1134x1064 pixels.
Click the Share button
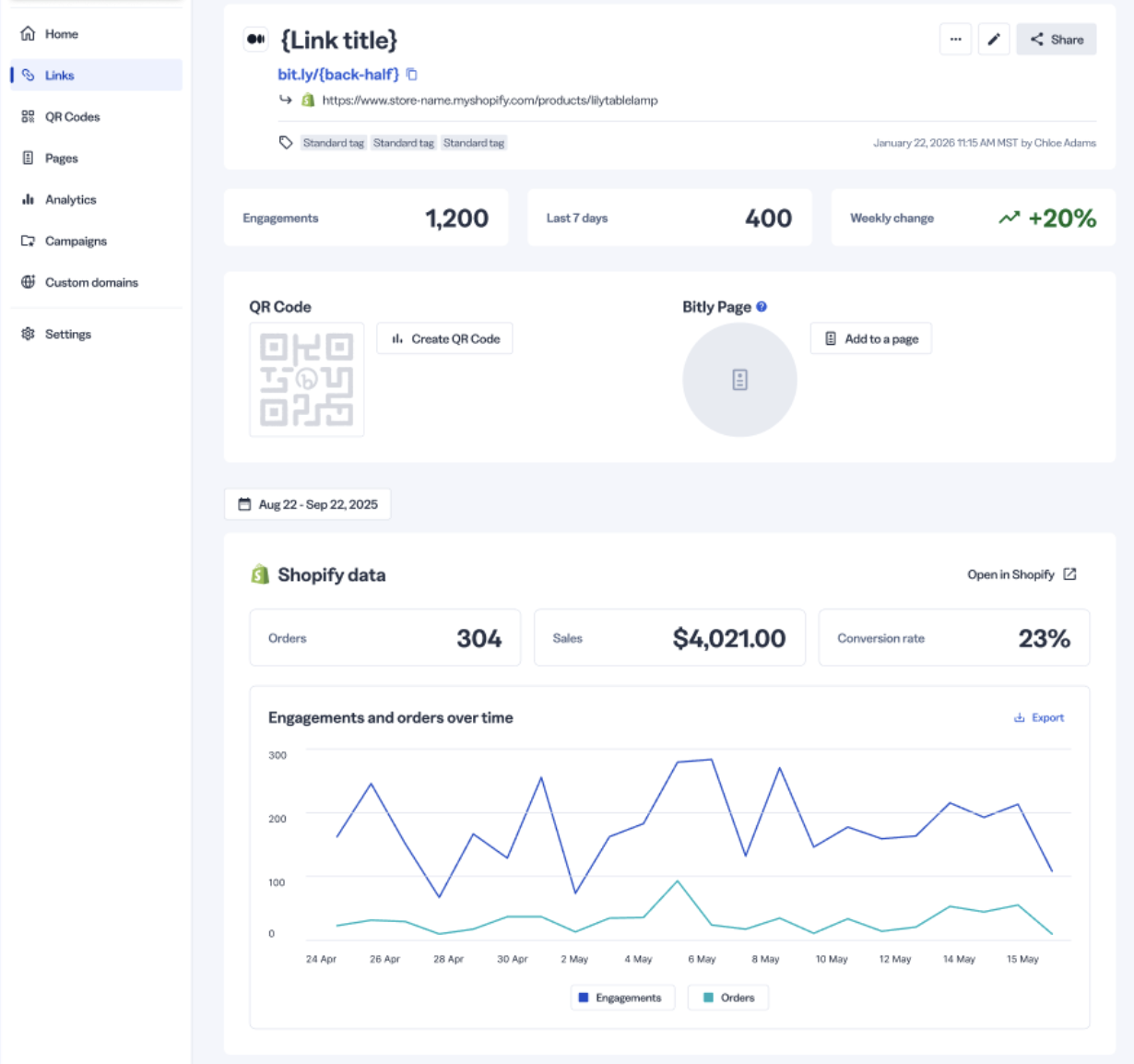[1057, 40]
